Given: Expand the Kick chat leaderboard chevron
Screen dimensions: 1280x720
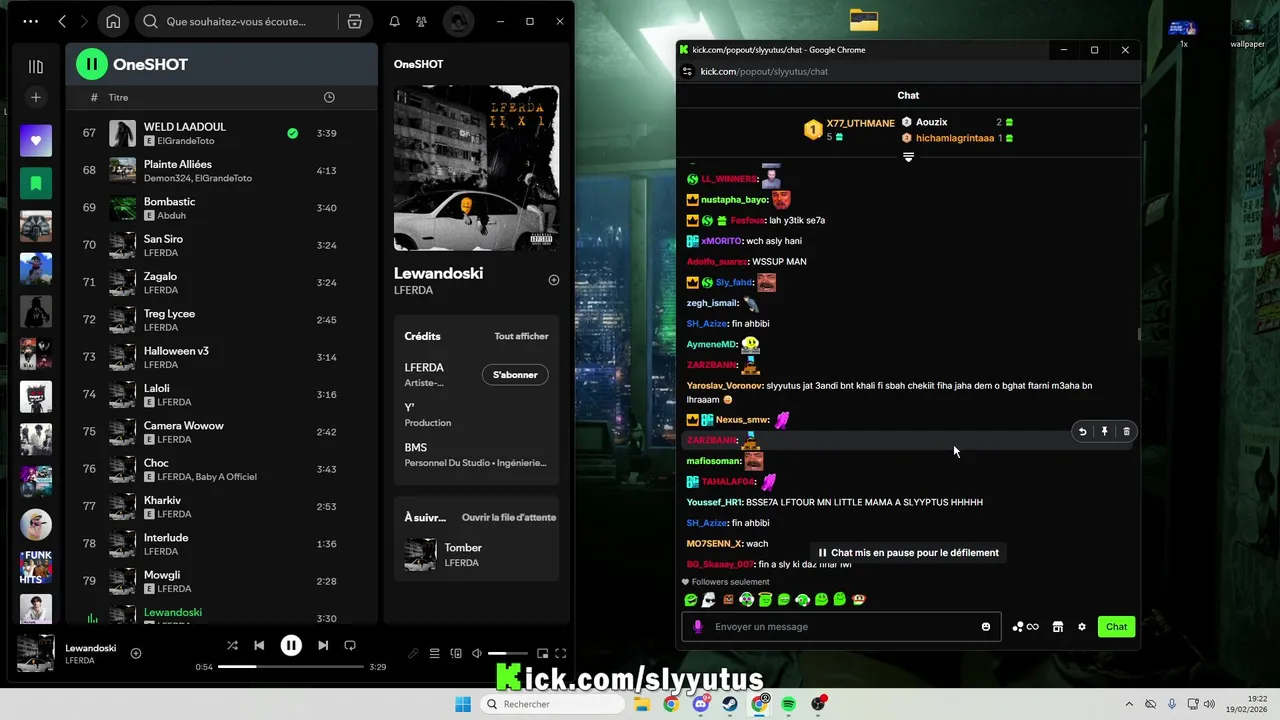Looking at the screenshot, I should point(908,157).
